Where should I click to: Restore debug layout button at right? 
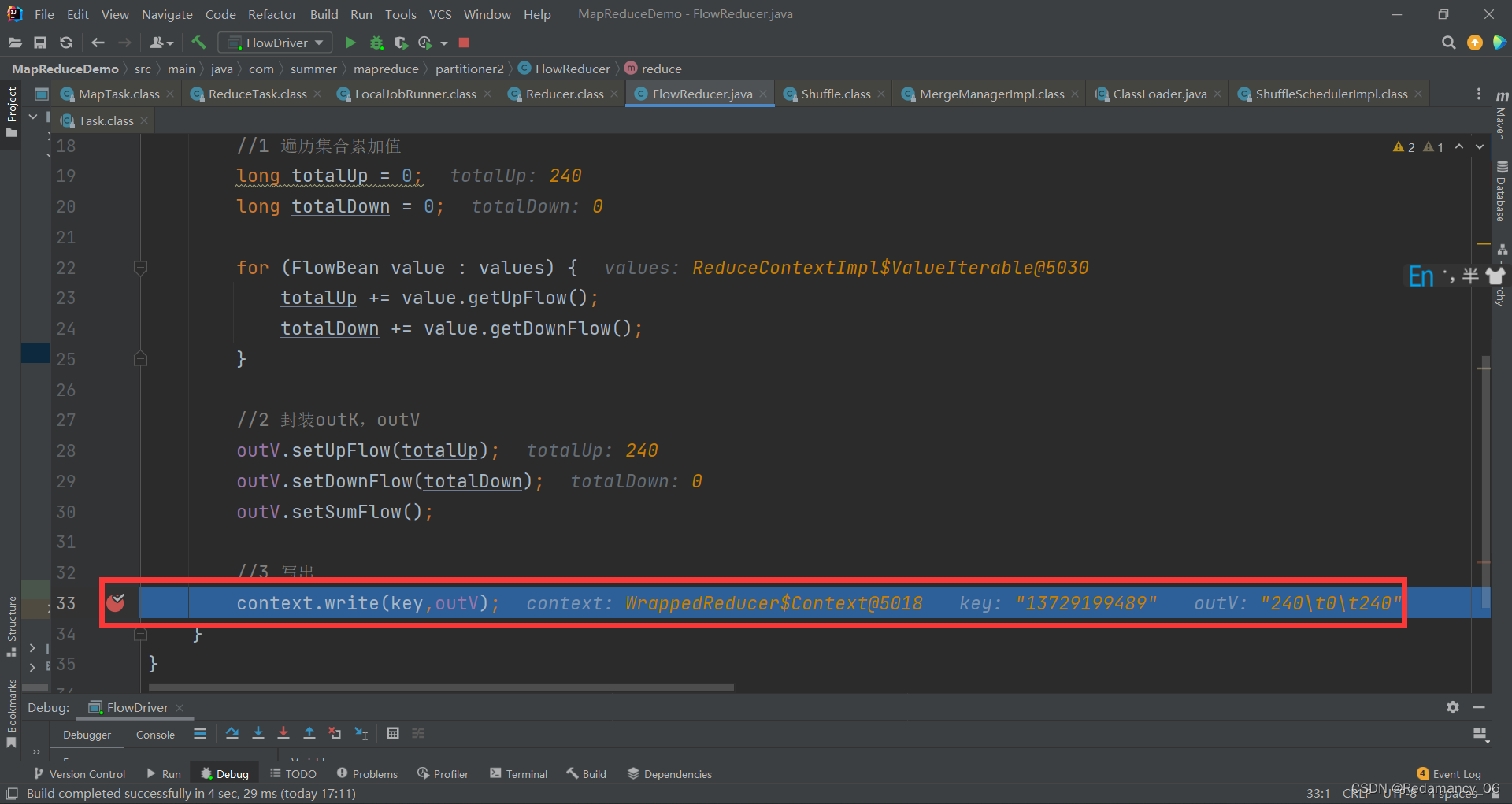(x=1480, y=734)
